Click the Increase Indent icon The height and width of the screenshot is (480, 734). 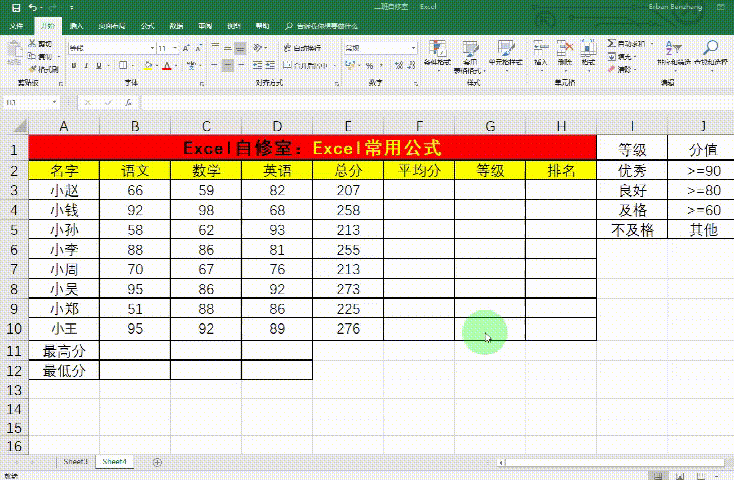coord(270,66)
